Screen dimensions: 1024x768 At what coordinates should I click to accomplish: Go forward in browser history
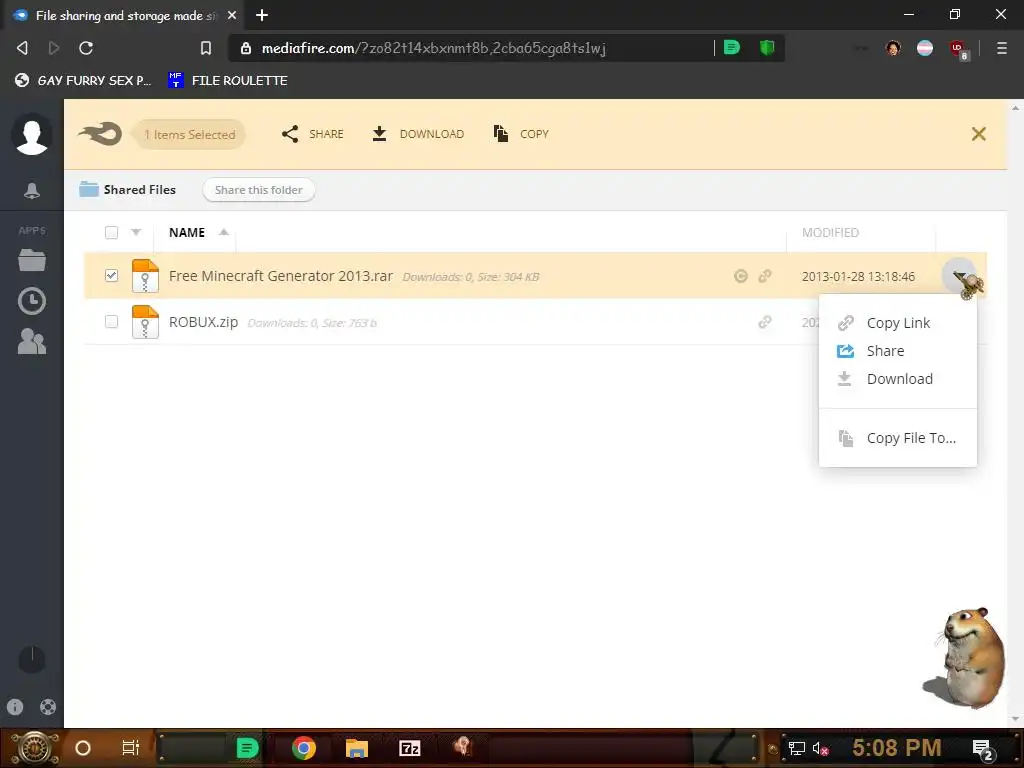coord(54,48)
